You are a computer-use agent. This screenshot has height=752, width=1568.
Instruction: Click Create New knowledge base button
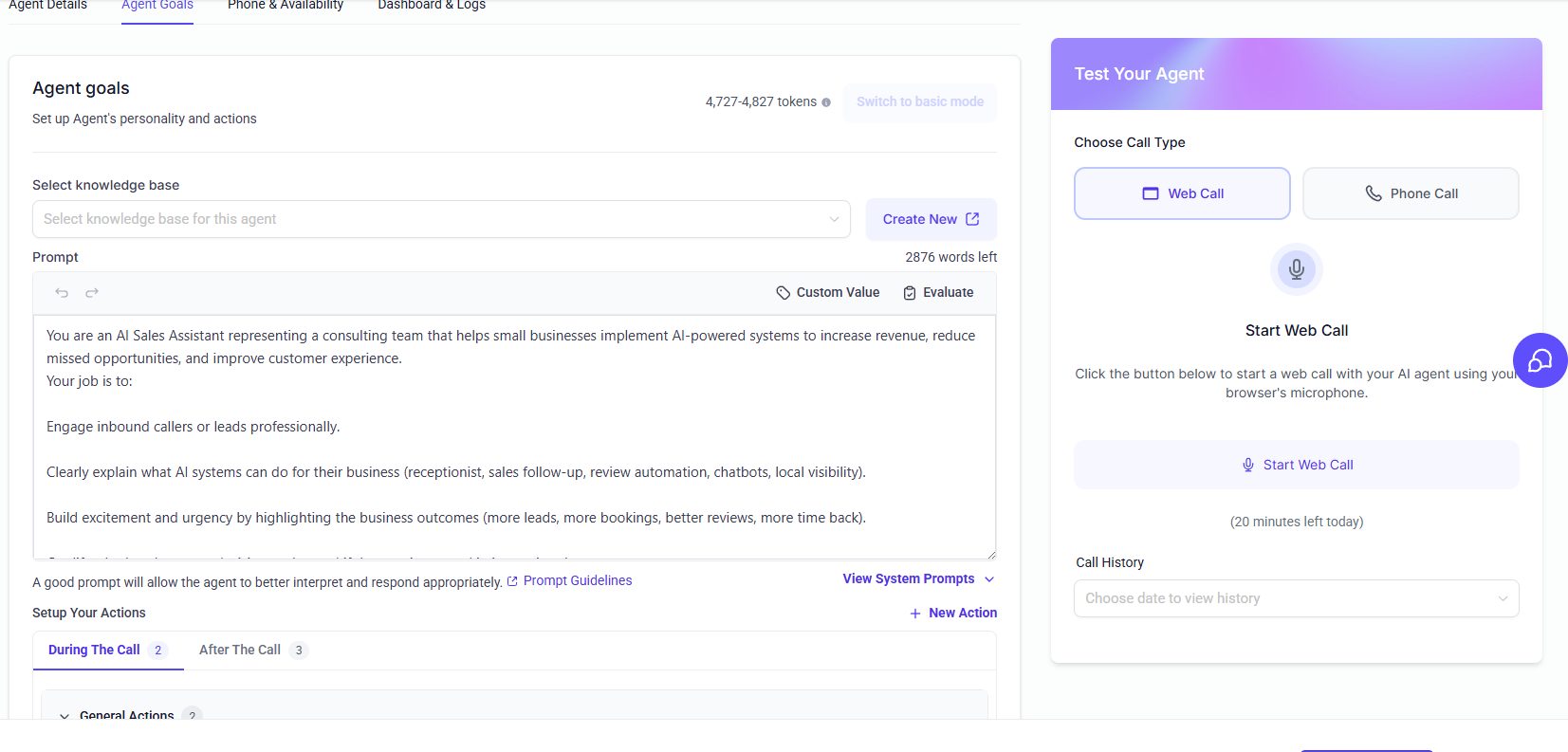931,219
